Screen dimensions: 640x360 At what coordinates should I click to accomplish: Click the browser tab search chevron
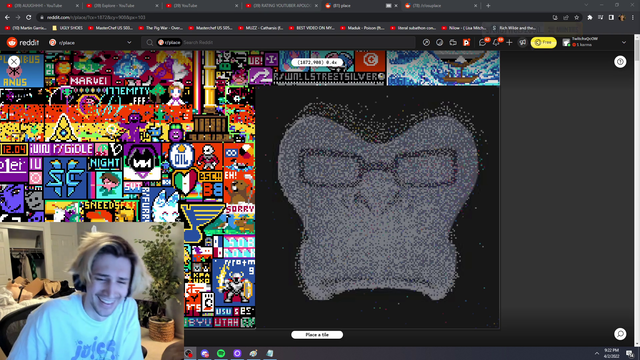pyautogui.click(x=587, y=5)
